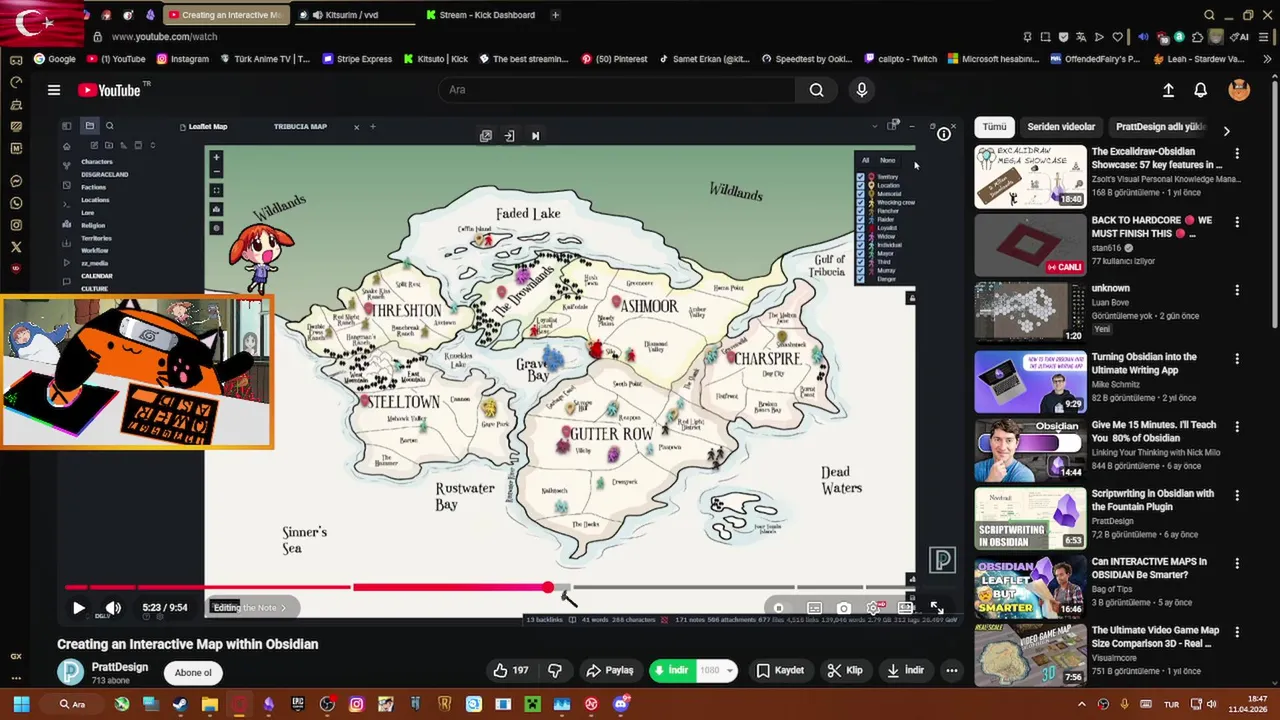The width and height of the screenshot is (1280, 720).
Task: Click the YouTube logo
Action: (109, 90)
